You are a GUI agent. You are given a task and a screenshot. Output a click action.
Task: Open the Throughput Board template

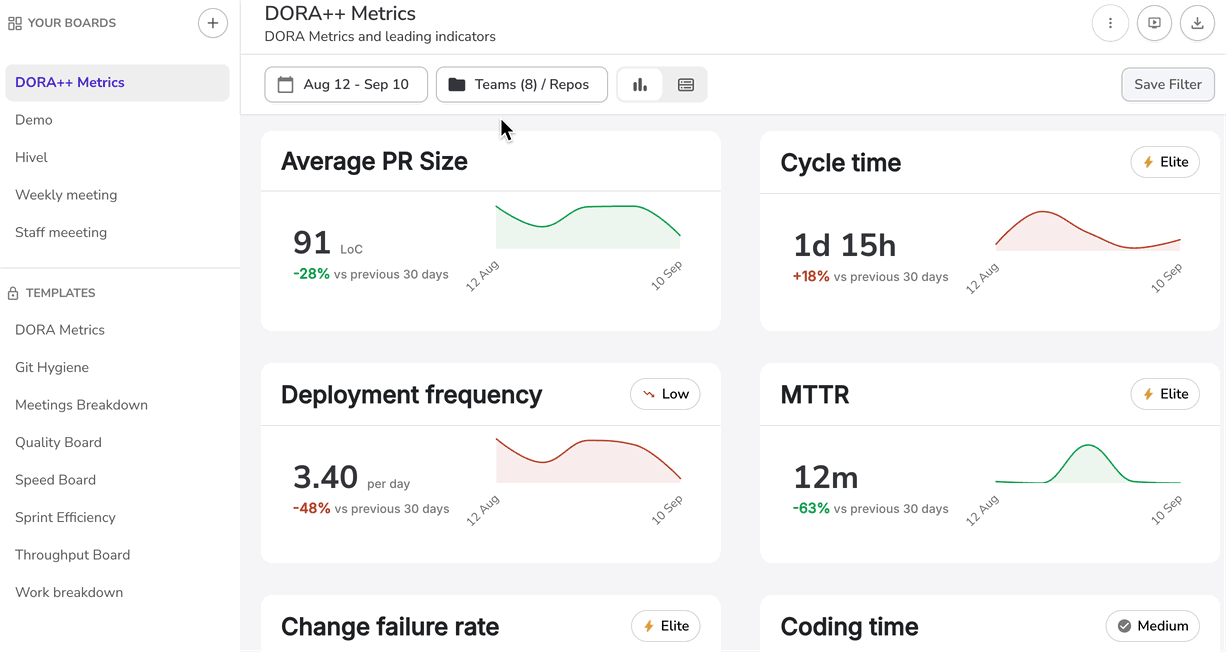click(72, 555)
